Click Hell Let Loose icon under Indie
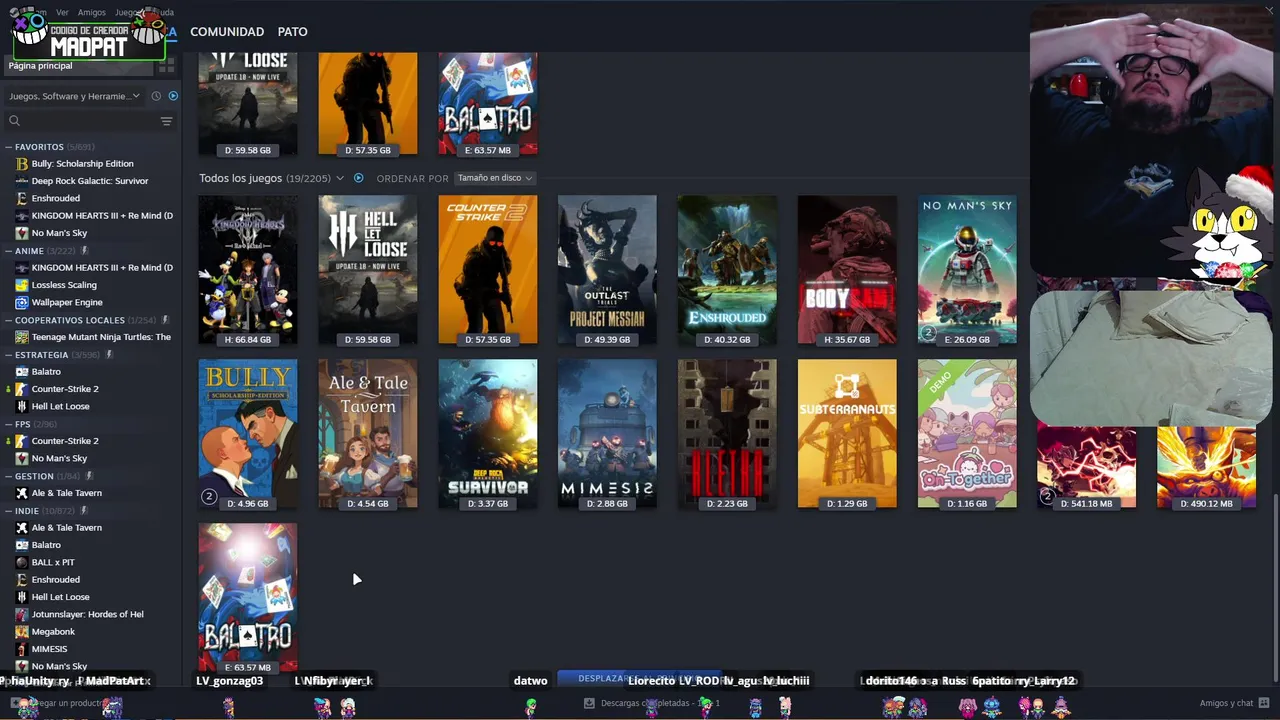The height and width of the screenshot is (720, 1280). point(22,597)
